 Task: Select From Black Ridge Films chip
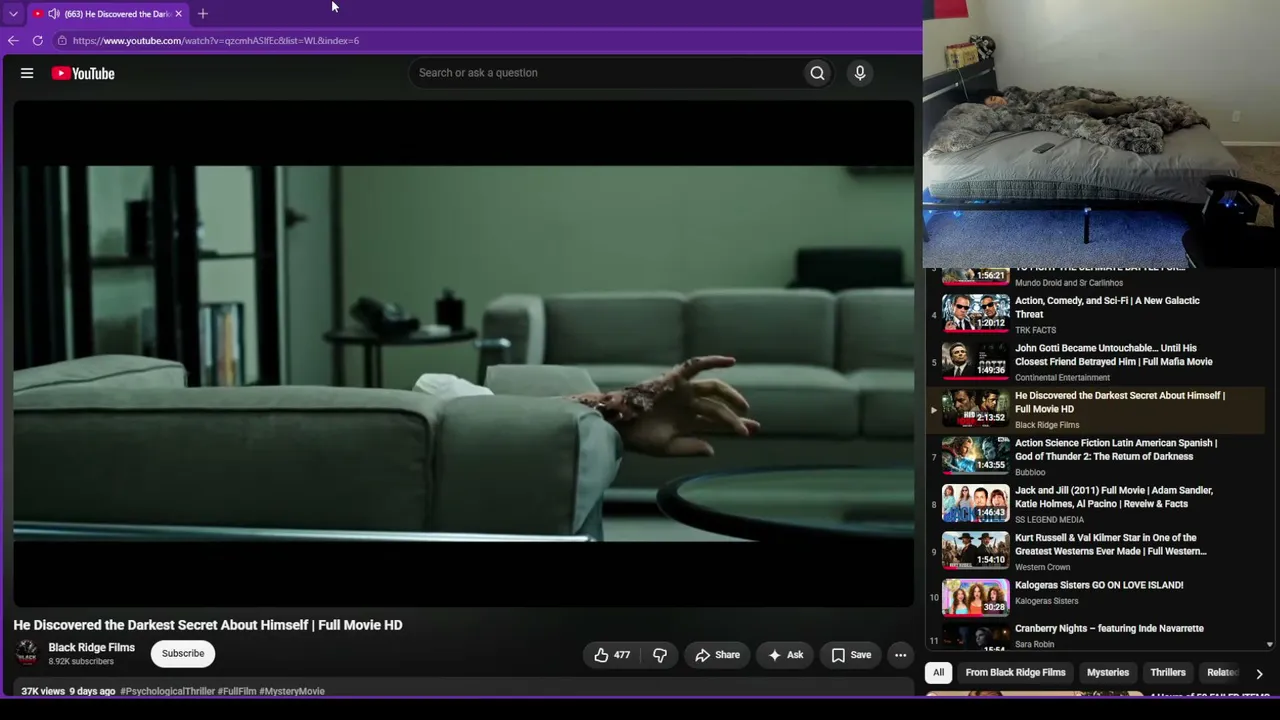(1015, 673)
